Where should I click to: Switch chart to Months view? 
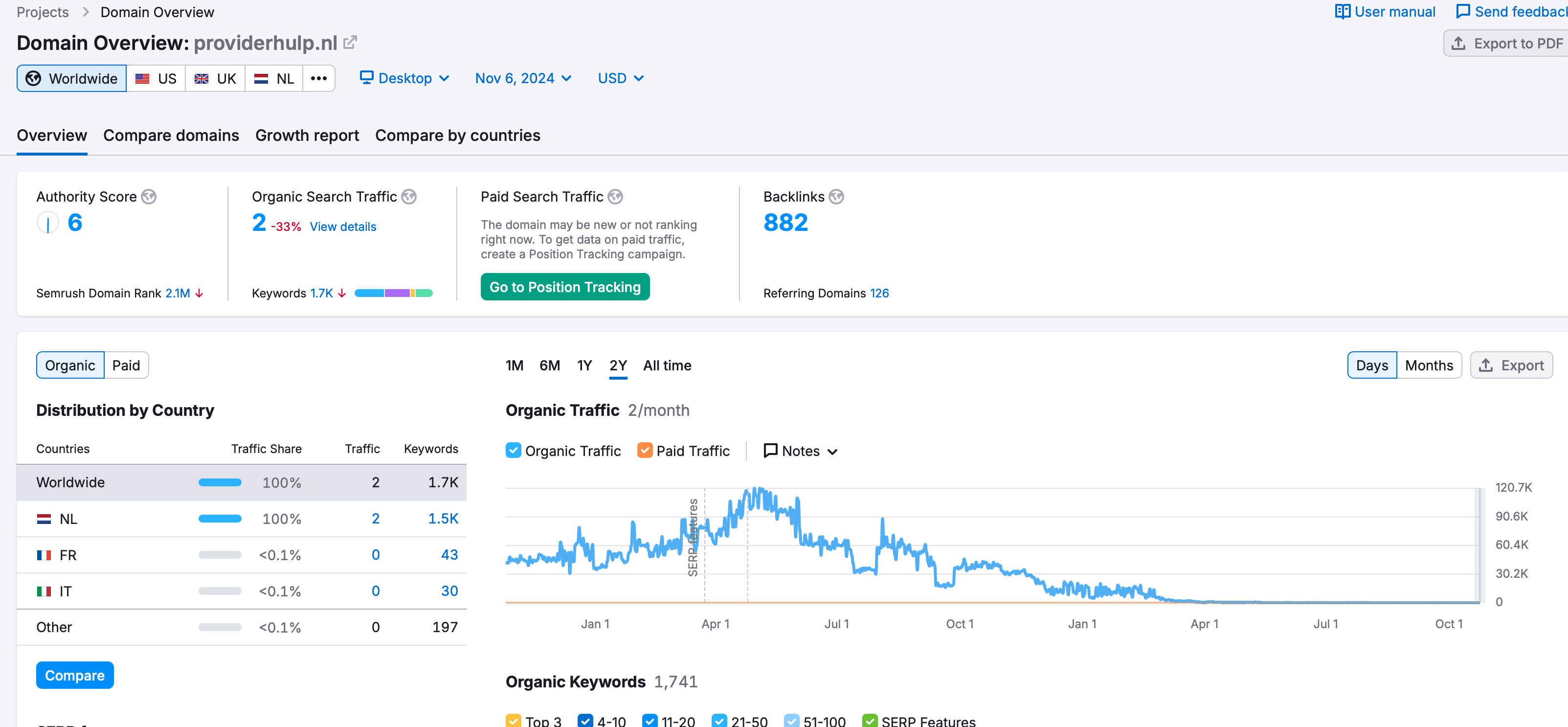pyautogui.click(x=1429, y=365)
